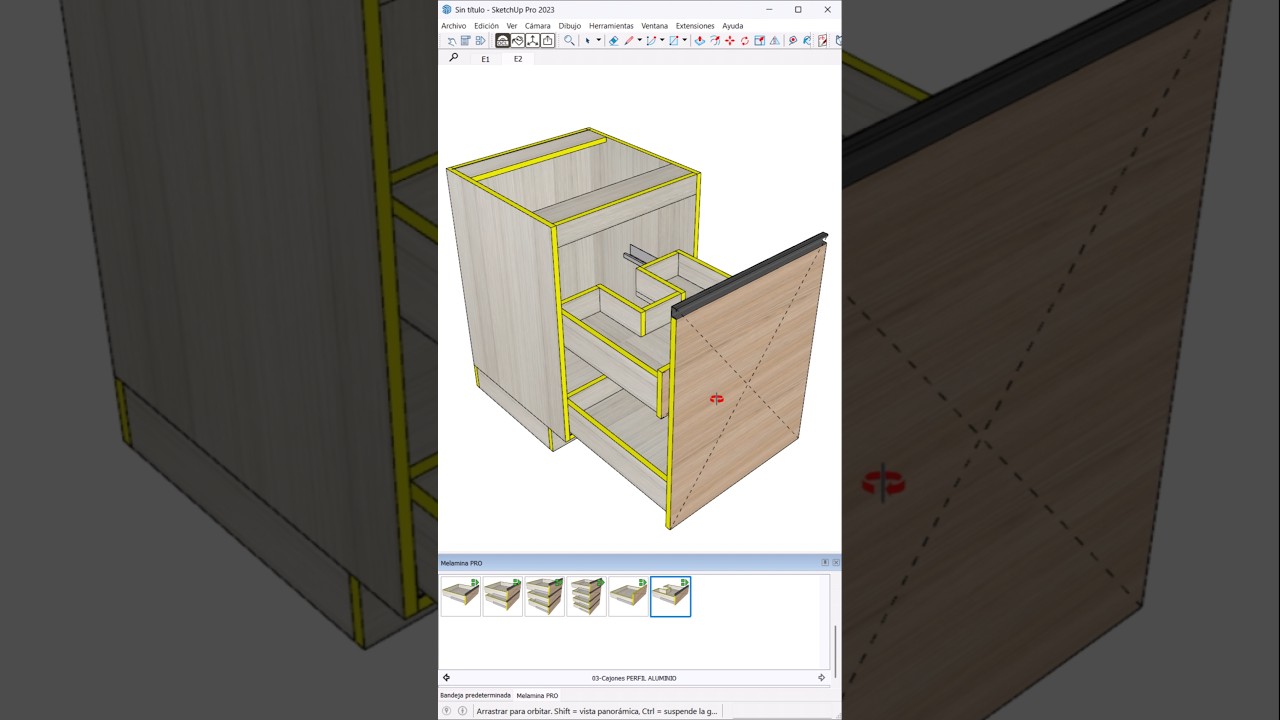The image size is (1280, 720).
Task: Select the highlighted drawer-with-dividers thumbnail
Action: pyautogui.click(x=671, y=596)
